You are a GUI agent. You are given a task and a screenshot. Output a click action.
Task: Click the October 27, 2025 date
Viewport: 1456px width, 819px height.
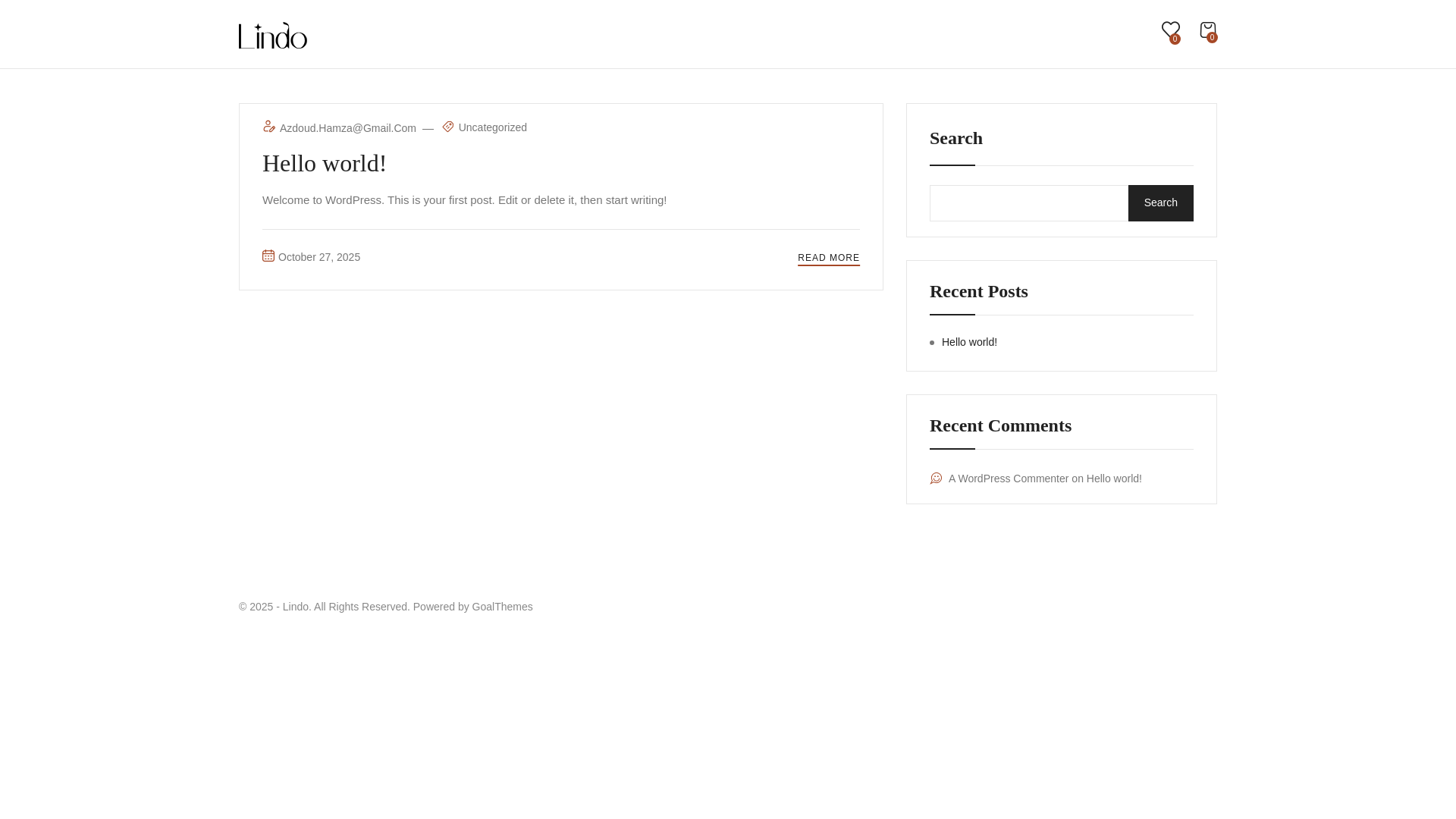[x=319, y=257]
